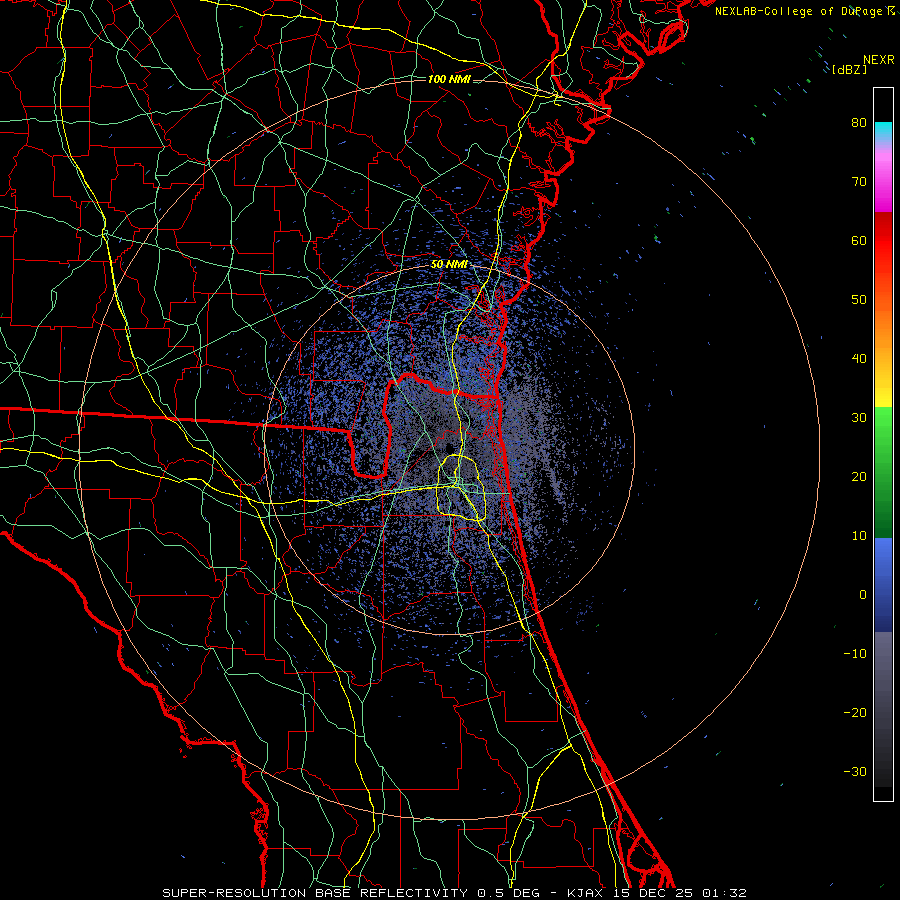Click the 70 value on dBZ scale
The image size is (900, 900).
click(859, 182)
